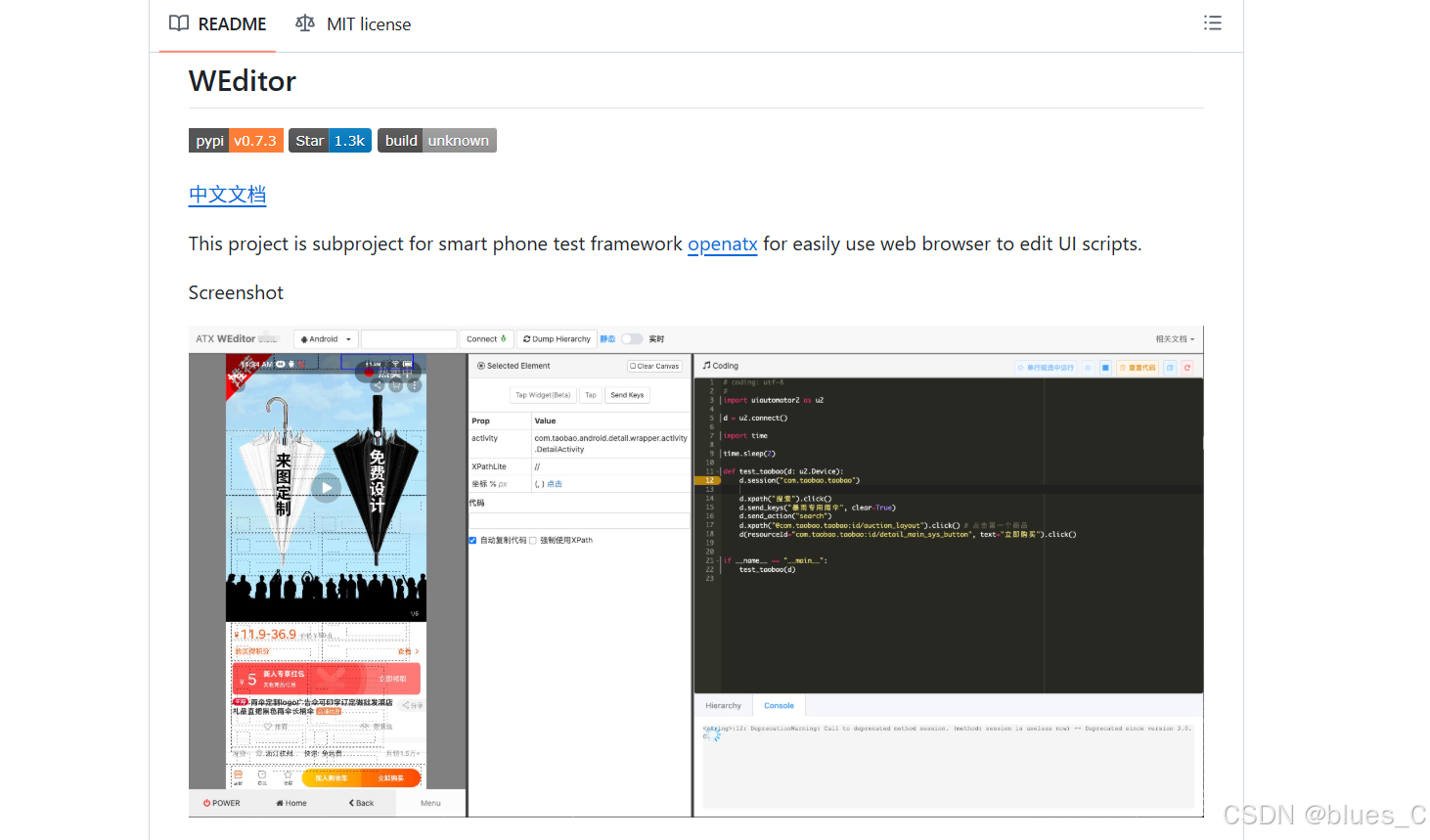This screenshot has height=840, width=1430.
Task: Click the copy code icon in Coding toolbar
Action: [1170, 368]
